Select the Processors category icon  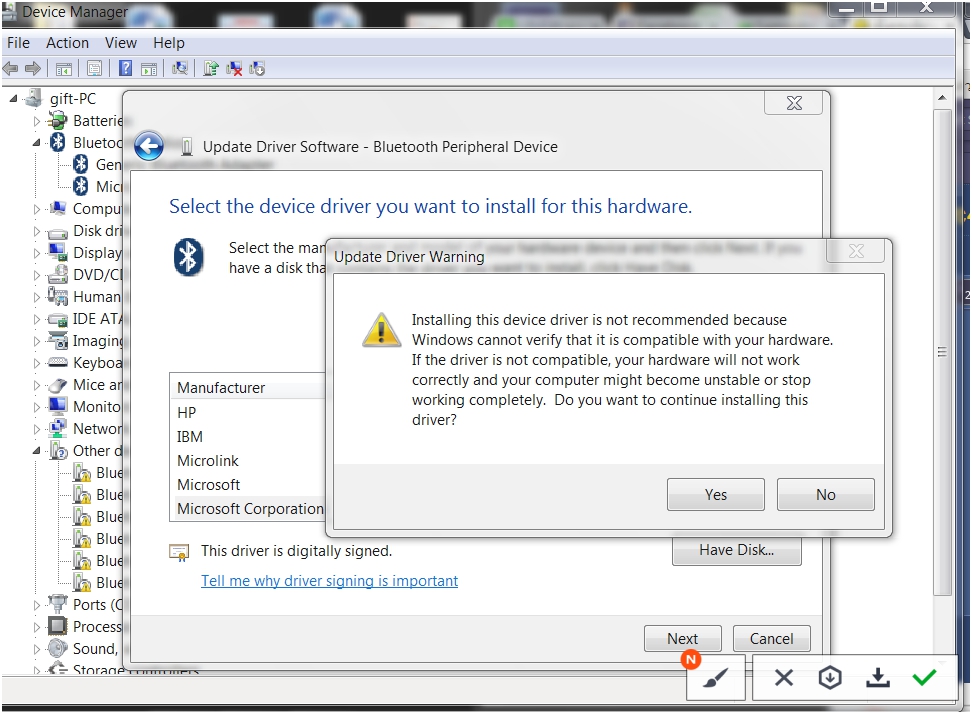57,626
